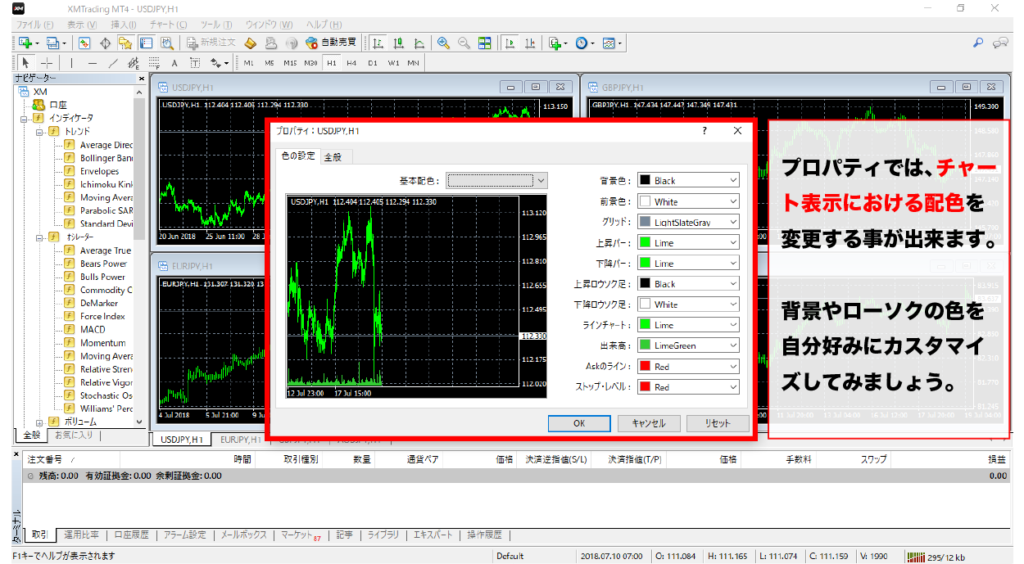Open the 上昇ロウソク足 Black dropdown
The image size is (1024, 564).
[688, 284]
